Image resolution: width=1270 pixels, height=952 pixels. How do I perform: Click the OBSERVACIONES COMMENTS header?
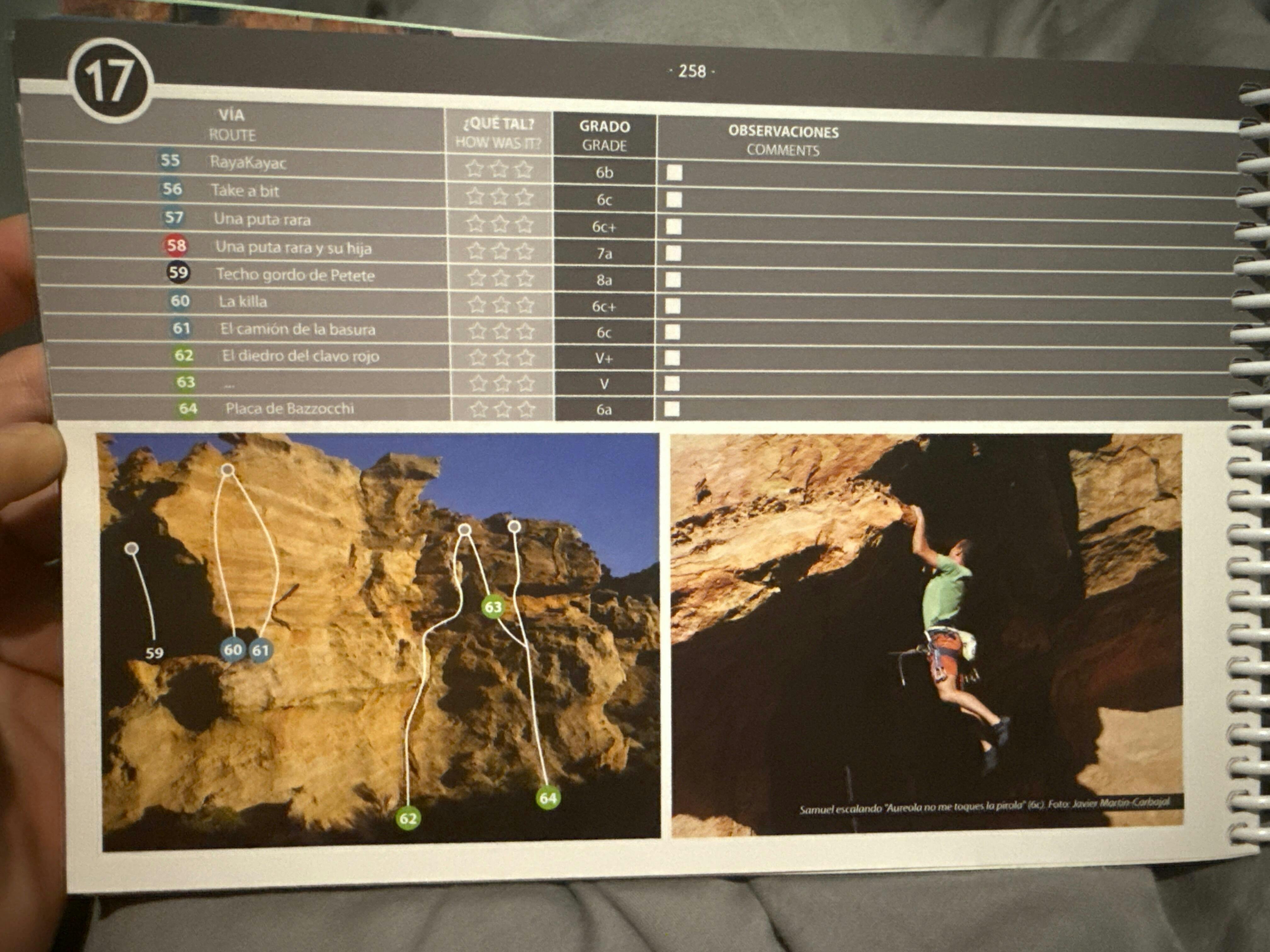point(783,141)
